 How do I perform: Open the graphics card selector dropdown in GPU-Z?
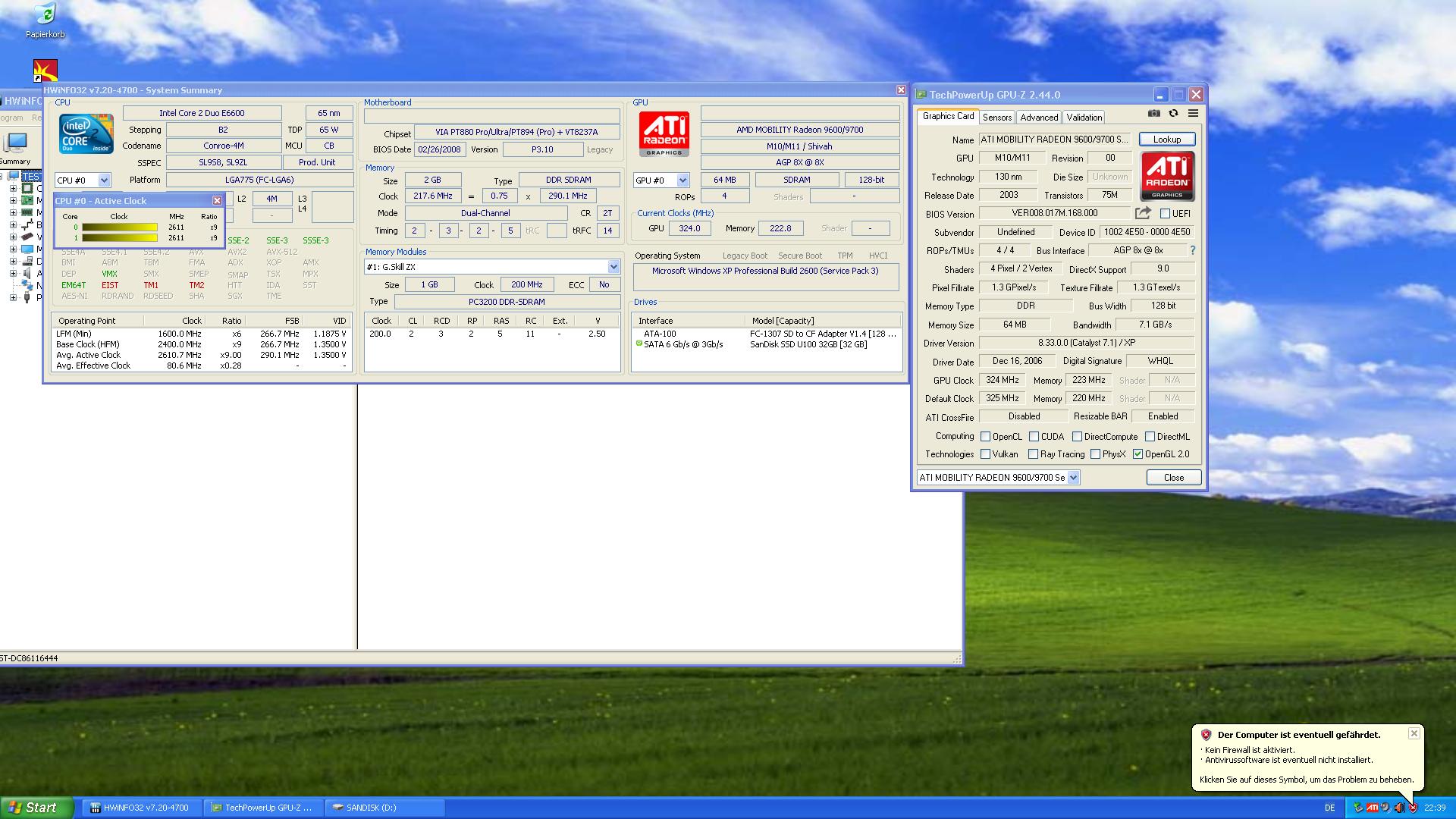point(1072,477)
